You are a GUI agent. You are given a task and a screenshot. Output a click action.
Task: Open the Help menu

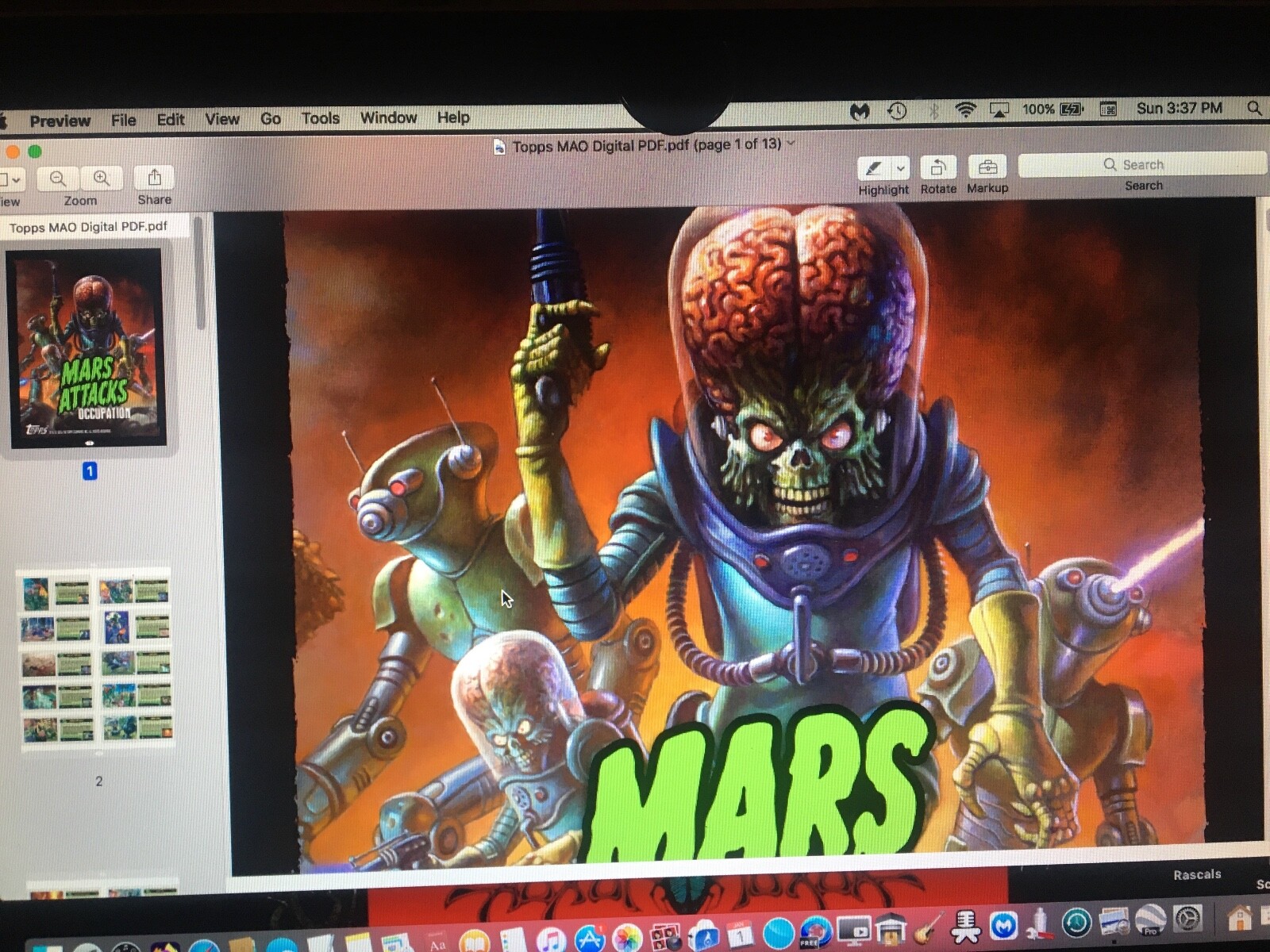(453, 117)
